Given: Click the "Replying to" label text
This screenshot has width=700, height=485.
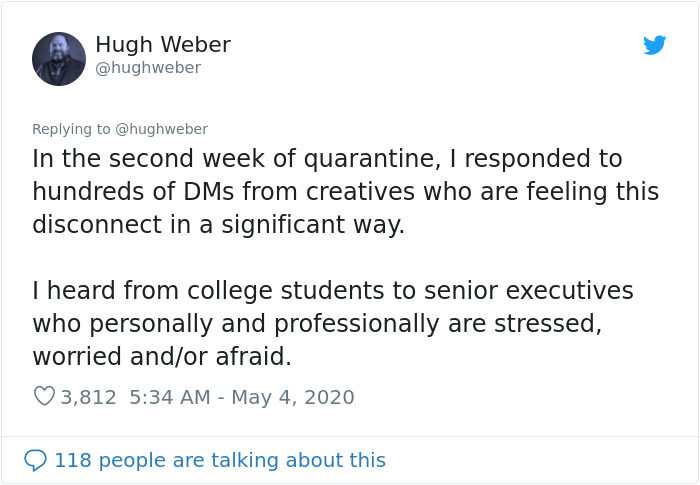Looking at the screenshot, I should tap(71, 129).
